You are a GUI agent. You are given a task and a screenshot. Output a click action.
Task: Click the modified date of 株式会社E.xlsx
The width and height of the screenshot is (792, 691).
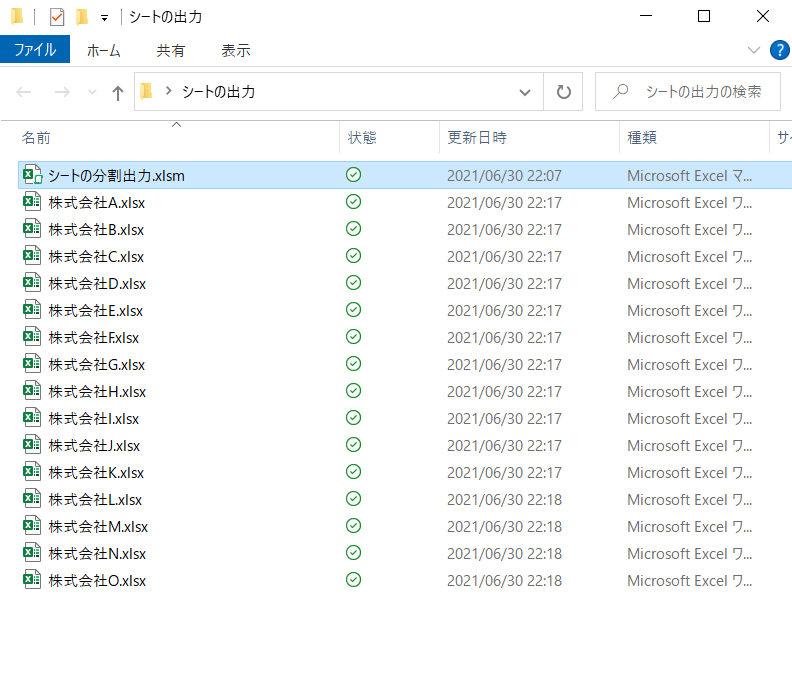(504, 311)
